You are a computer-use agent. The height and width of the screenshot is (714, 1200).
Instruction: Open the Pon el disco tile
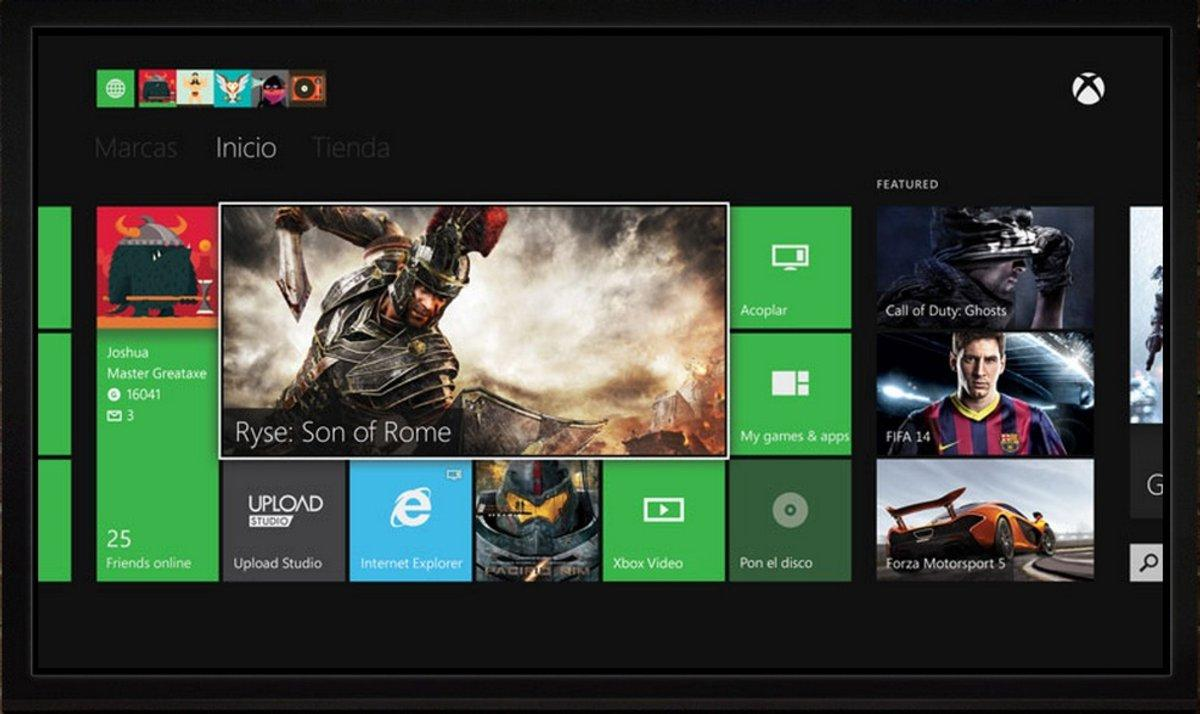[x=791, y=520]
